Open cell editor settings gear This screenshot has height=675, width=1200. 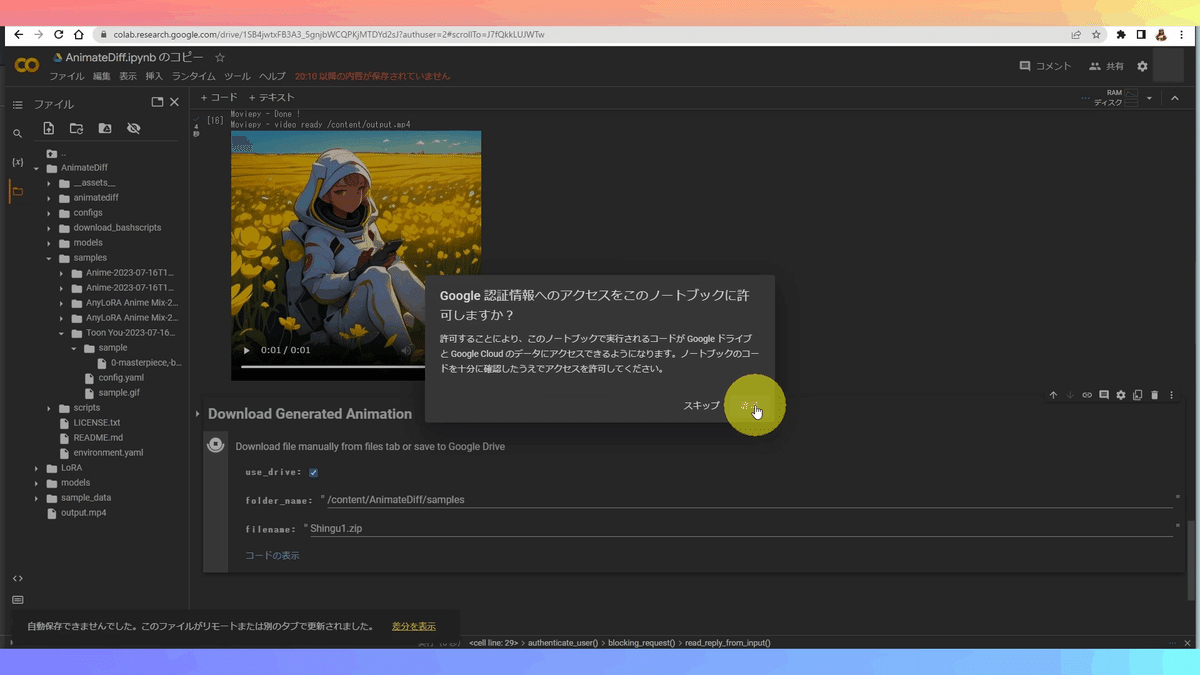click(1121, 395)
